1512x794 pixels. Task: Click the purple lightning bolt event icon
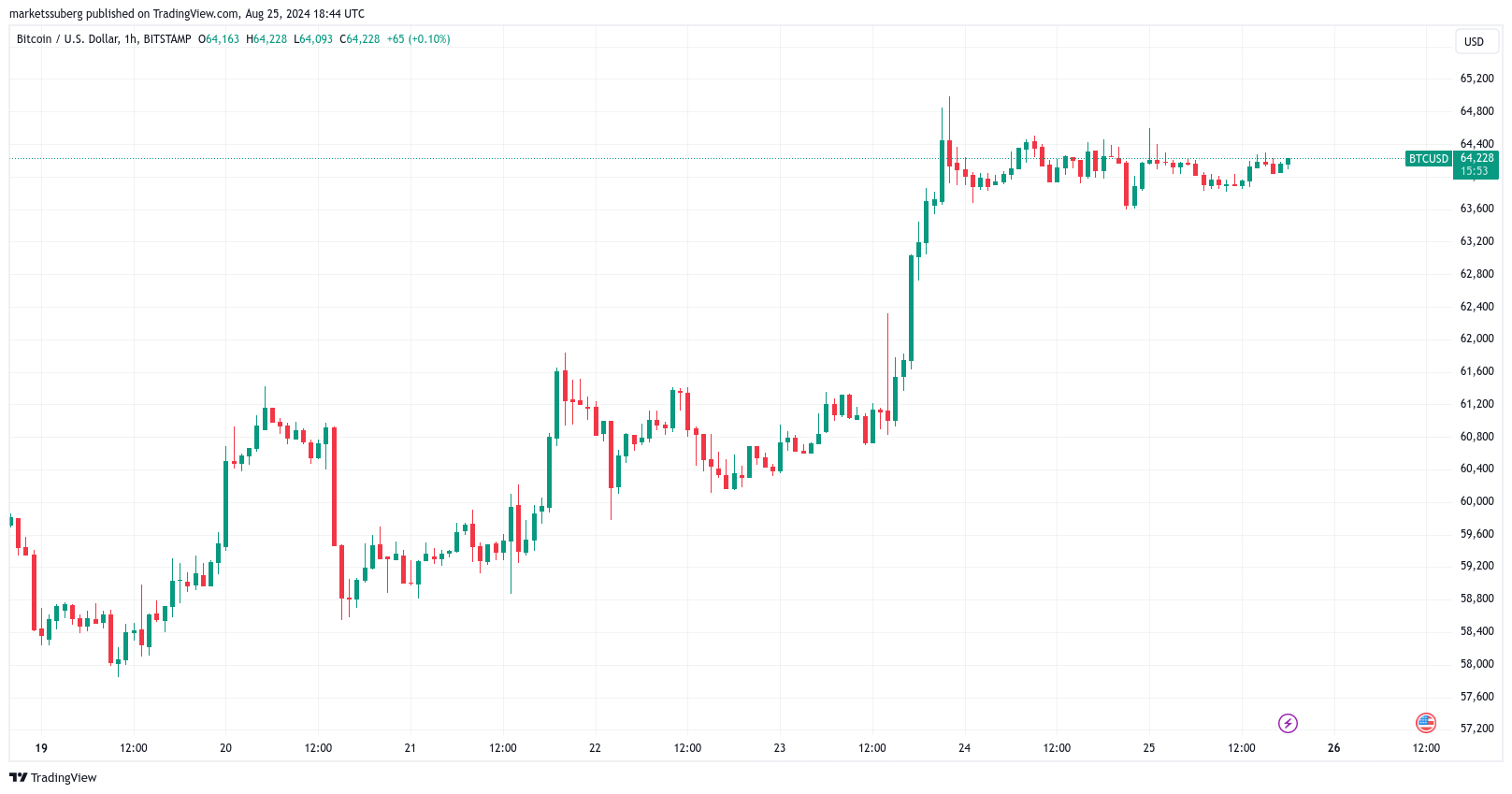[x=1288, y=723]
